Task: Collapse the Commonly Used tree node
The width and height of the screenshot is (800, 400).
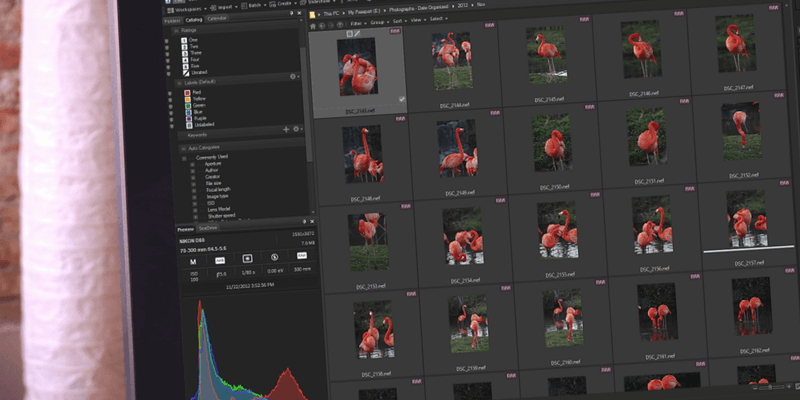Action: 184,158
